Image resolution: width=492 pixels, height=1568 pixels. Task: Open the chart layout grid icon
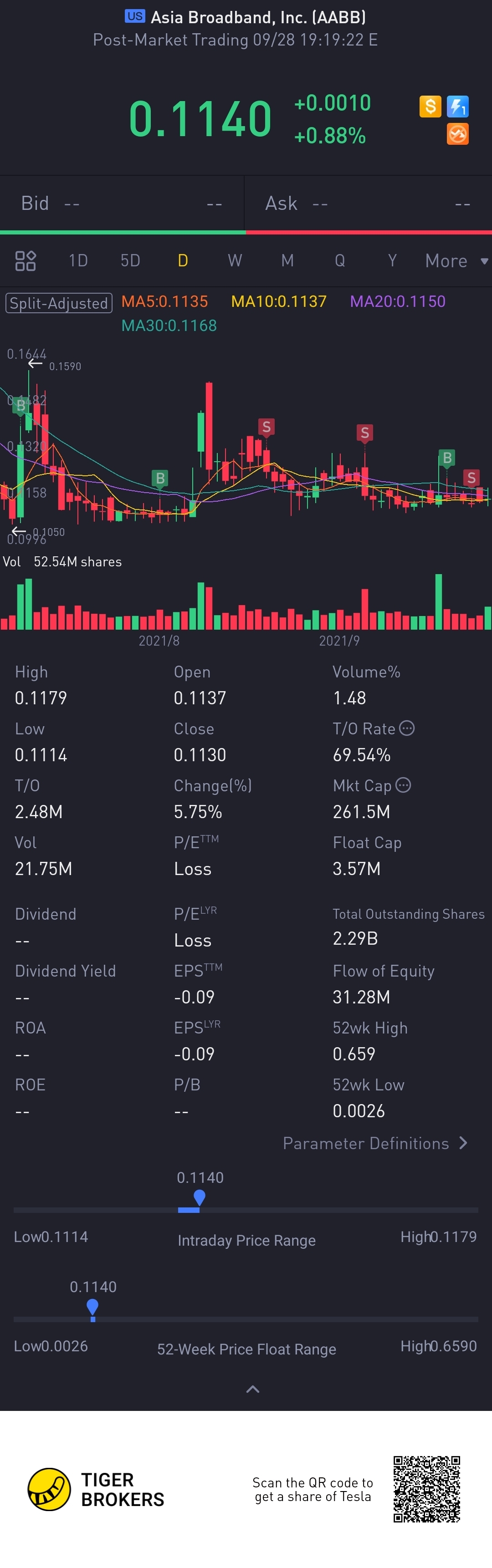click(26, 260)
